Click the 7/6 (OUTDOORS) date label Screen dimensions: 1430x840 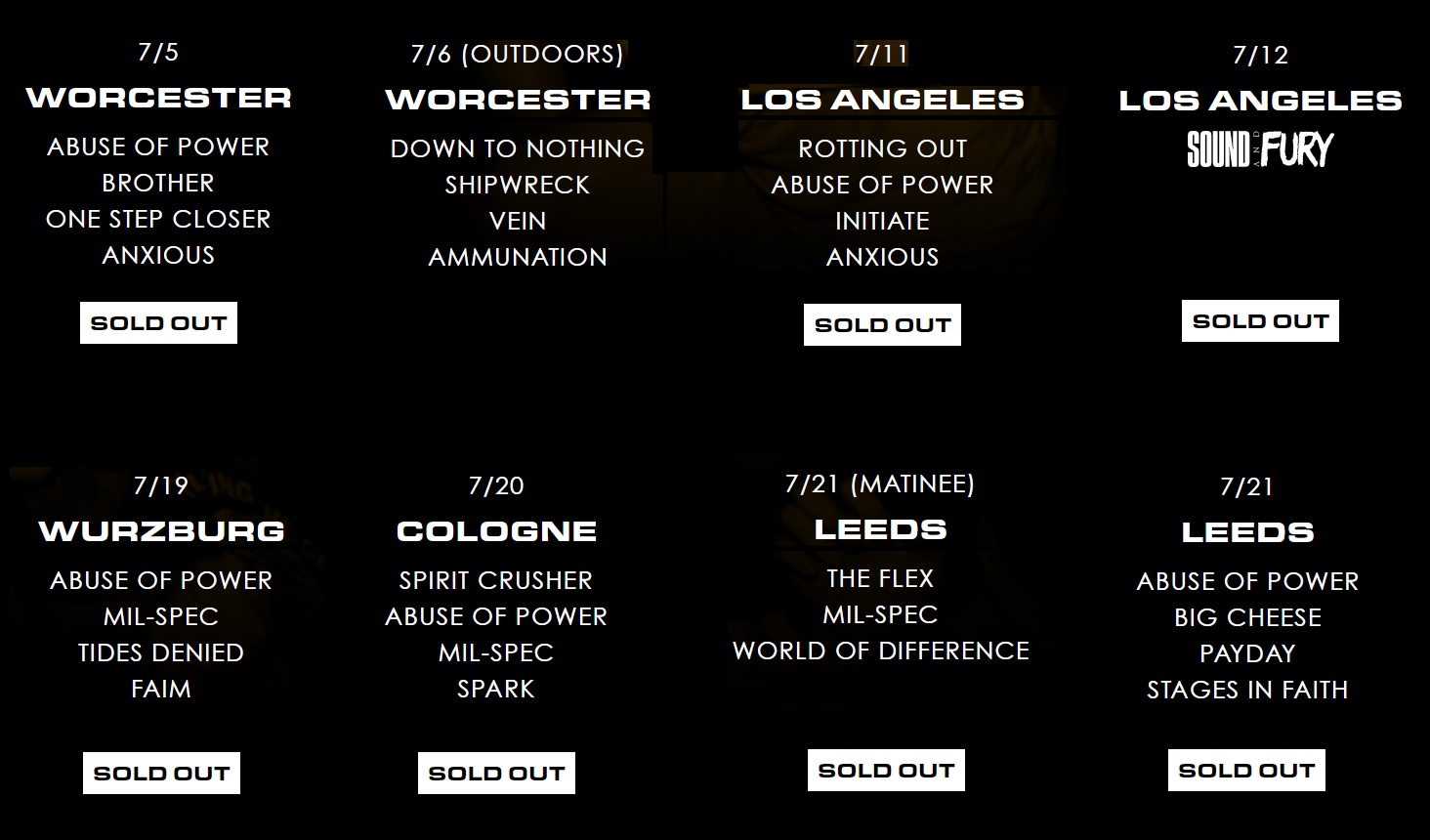[518, 54]
